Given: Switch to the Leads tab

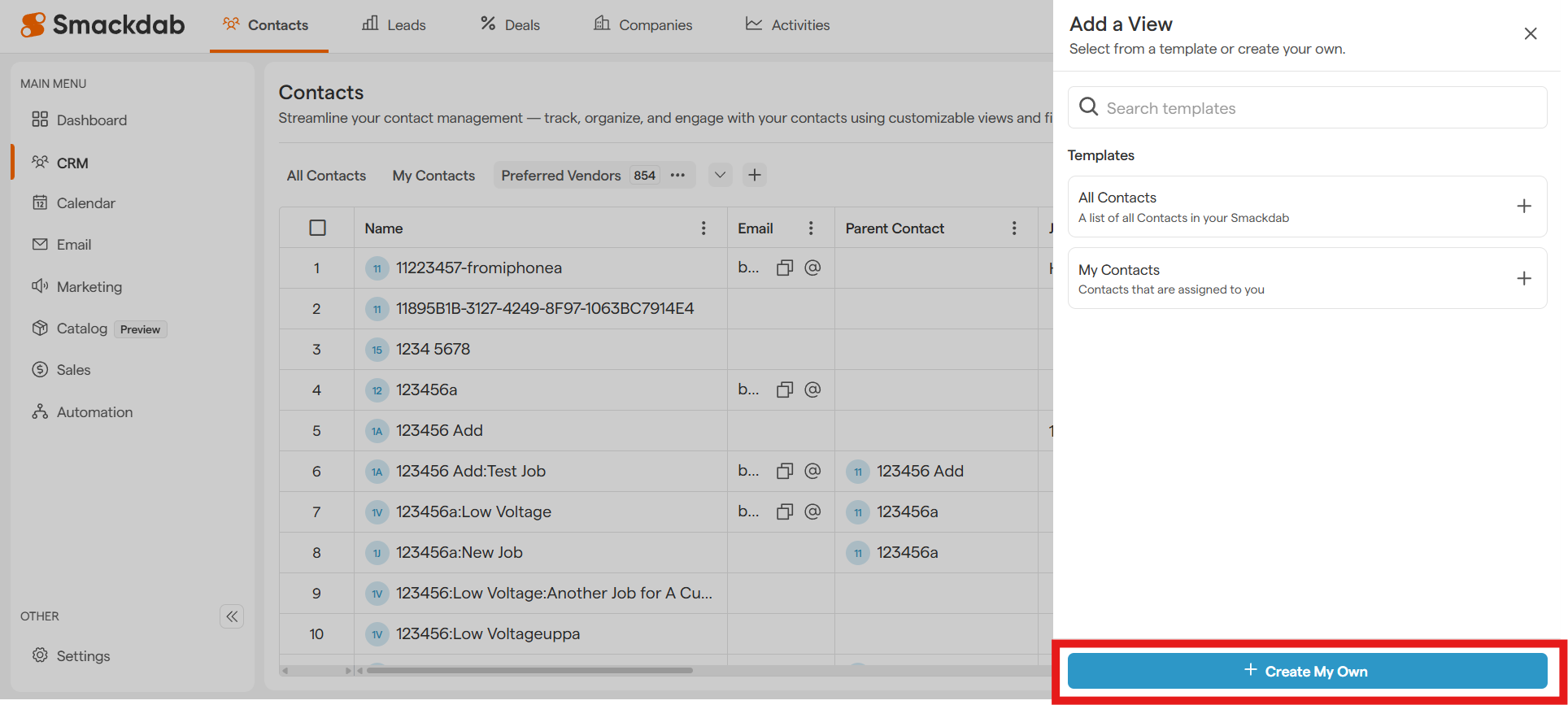Looking at the screenshot, I should [x=394, y=25].
